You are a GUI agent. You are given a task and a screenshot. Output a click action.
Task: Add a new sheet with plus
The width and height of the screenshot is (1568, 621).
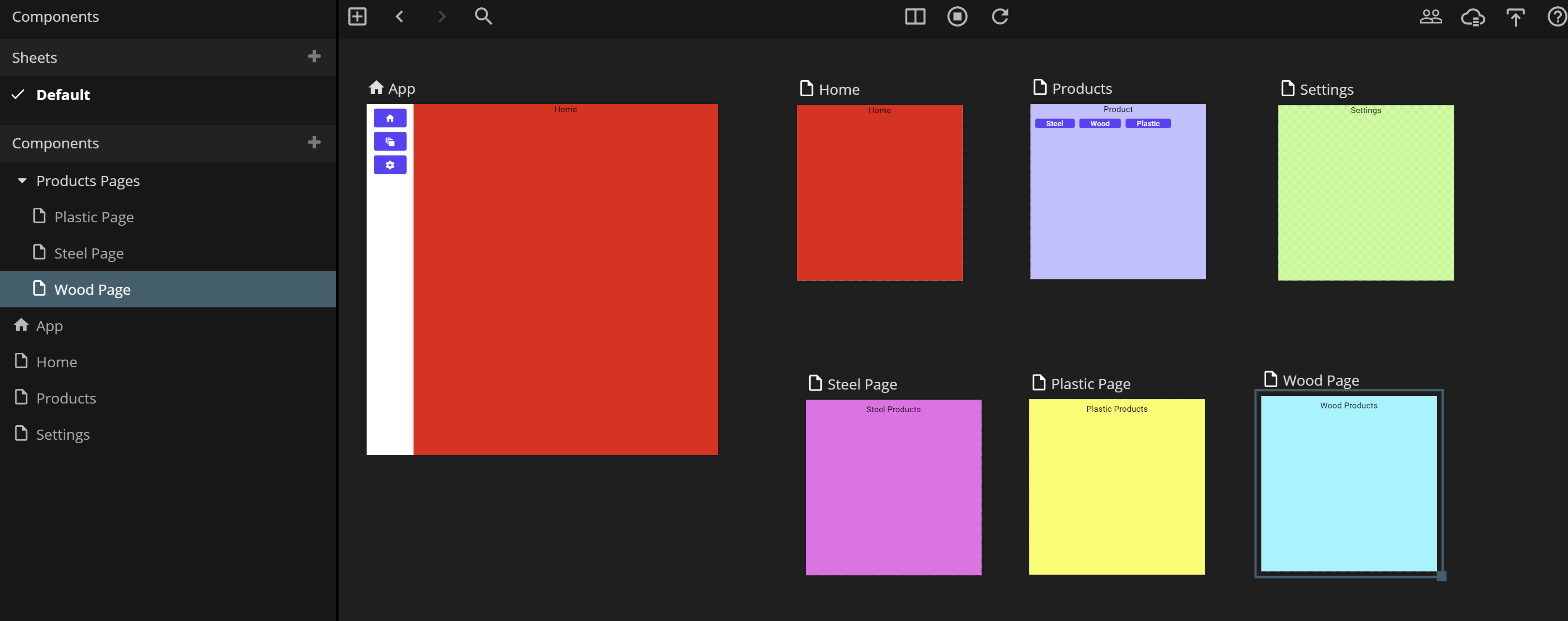[314, 57]
